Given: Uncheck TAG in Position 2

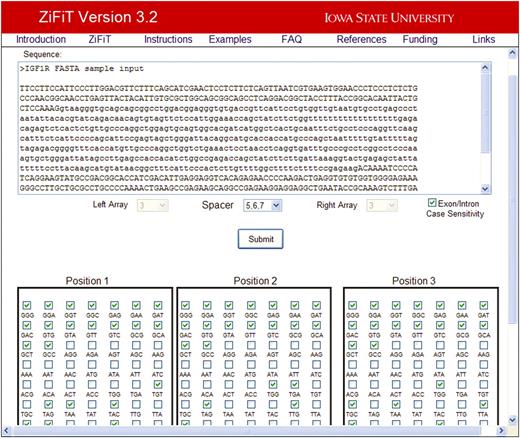Looking at the screenshot, I should coord(207,404).
